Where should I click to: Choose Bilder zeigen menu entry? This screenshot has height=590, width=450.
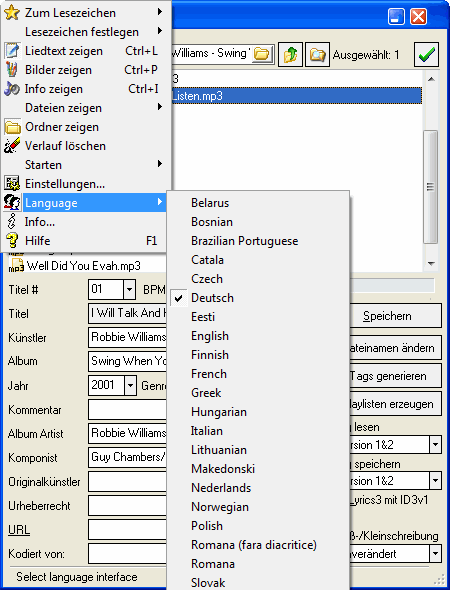(86, 70)
